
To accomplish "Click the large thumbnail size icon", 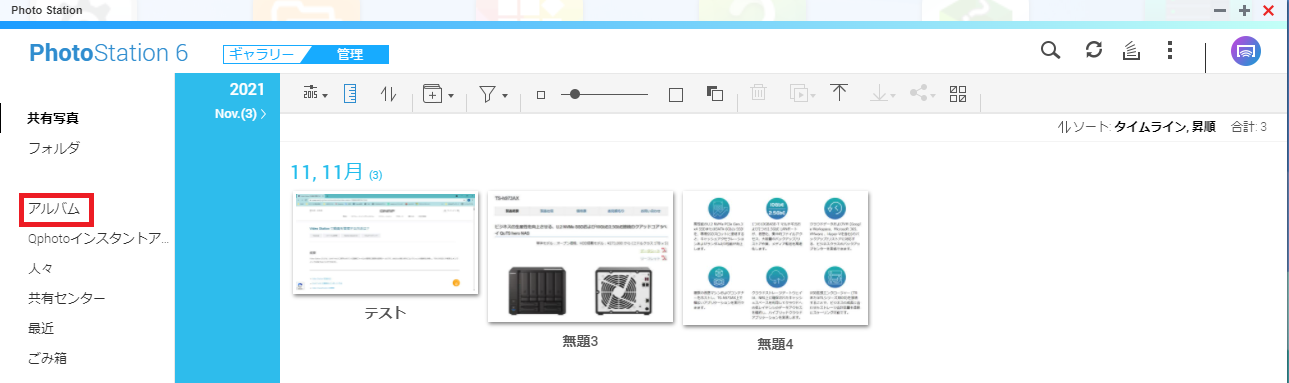I will 675,94.
